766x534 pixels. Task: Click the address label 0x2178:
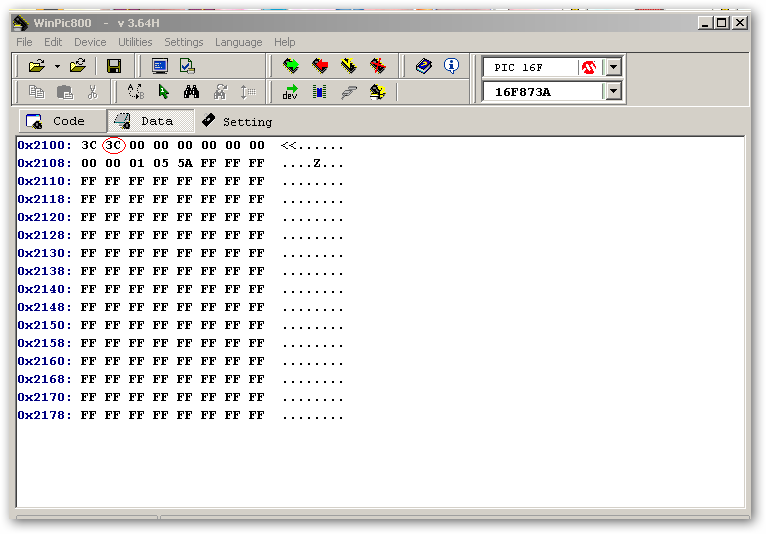pyautogui.click(x=44, y=415)
